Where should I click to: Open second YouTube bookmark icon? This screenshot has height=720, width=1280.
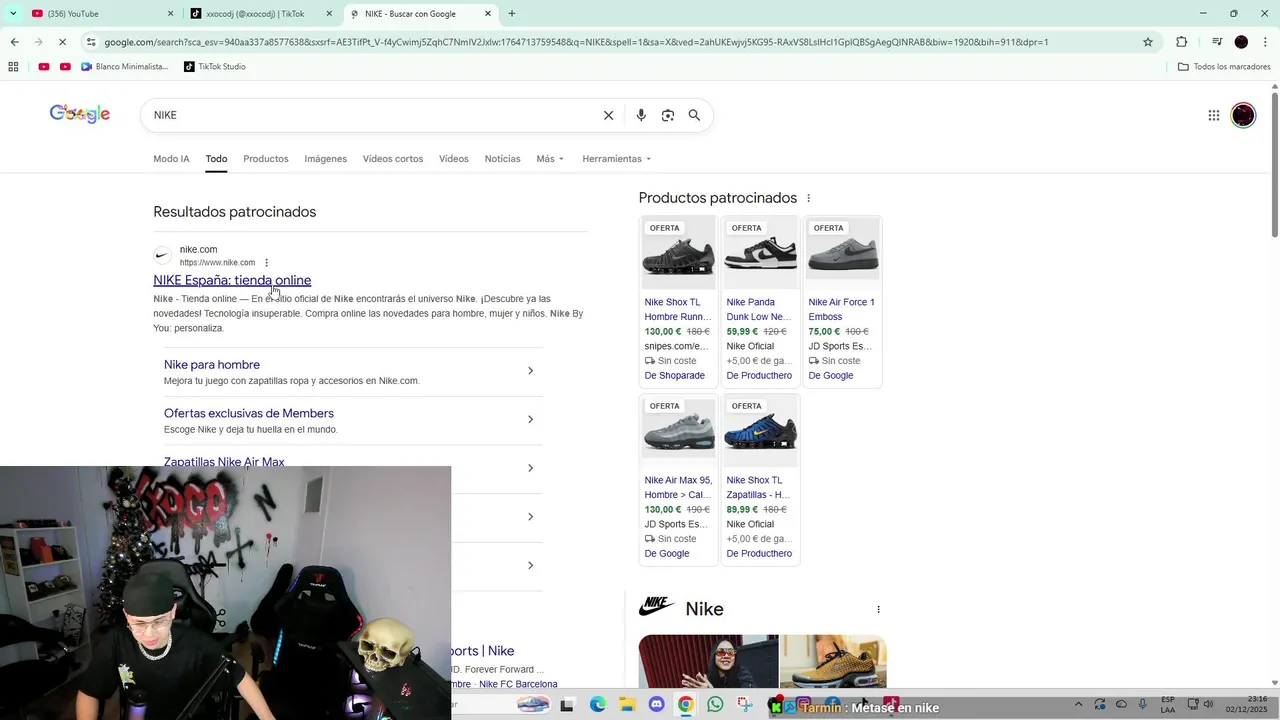pyautogui.click(x=65, y=67)
